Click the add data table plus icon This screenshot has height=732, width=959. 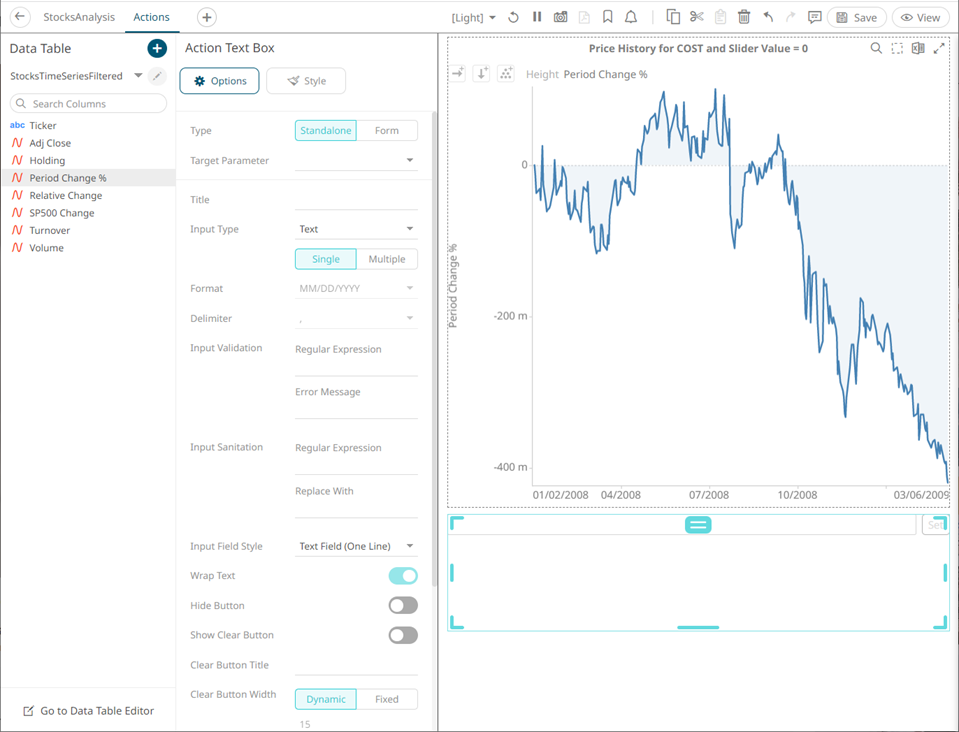[157, 48]
